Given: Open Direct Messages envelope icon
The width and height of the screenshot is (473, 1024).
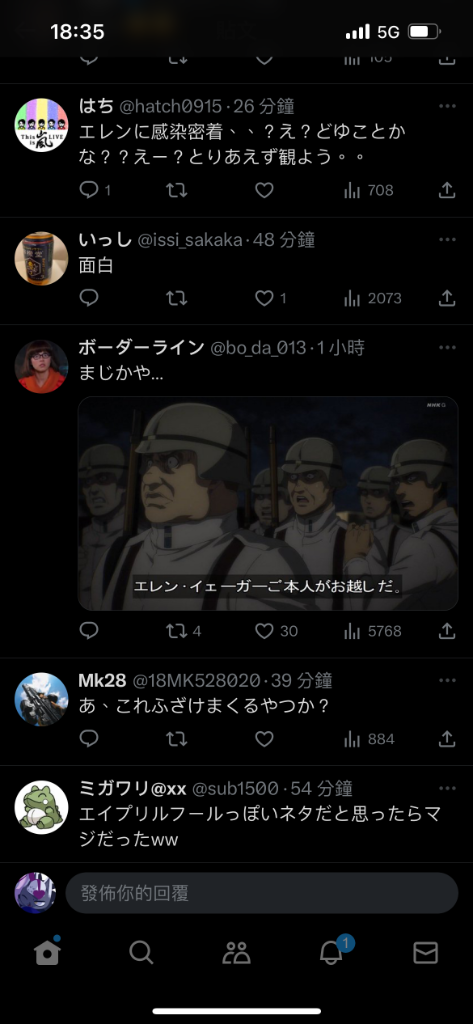Looking at the screenshot, I should click(x=425, y=953).
